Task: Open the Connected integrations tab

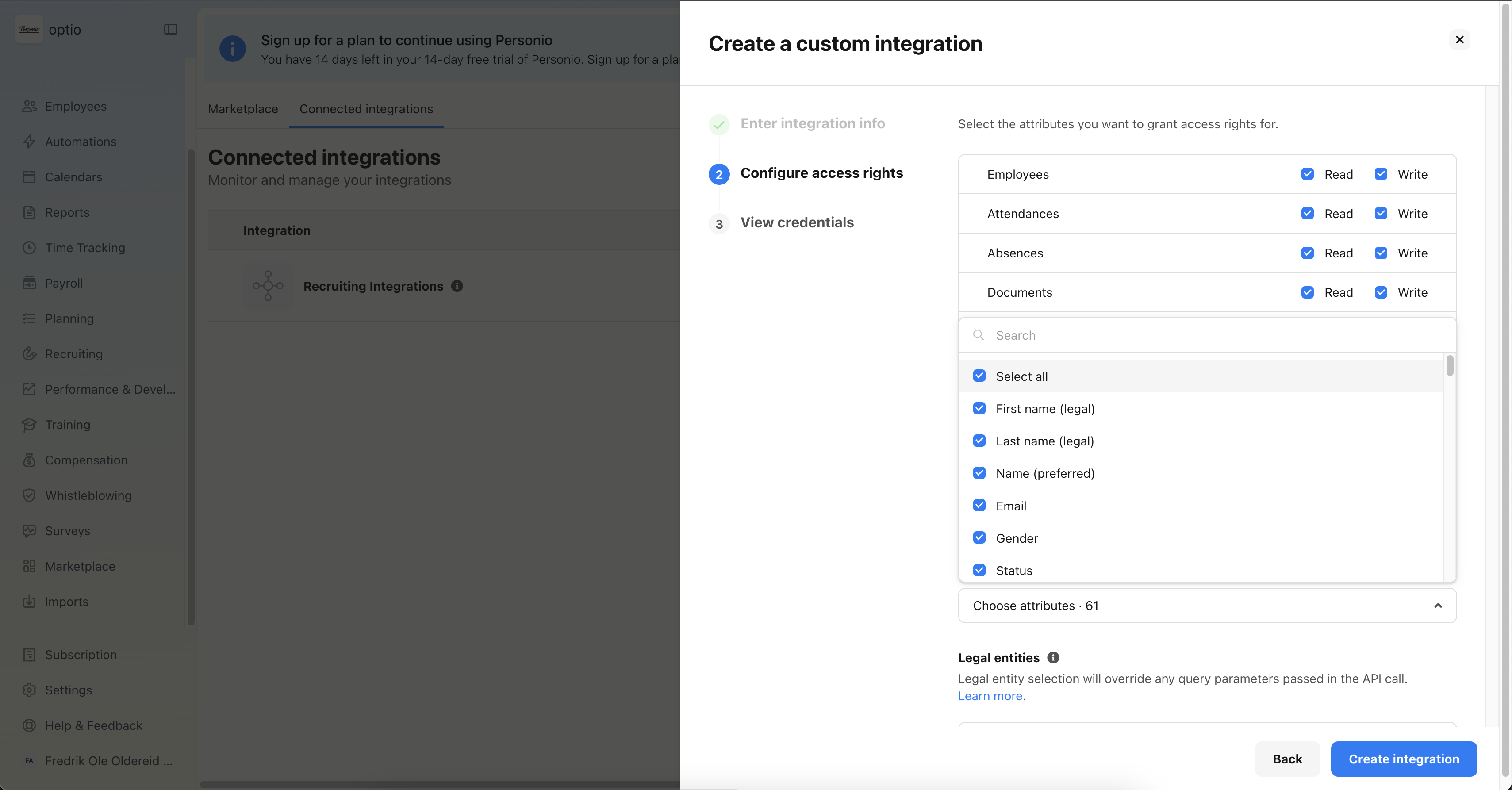Action: click(366, 109)
